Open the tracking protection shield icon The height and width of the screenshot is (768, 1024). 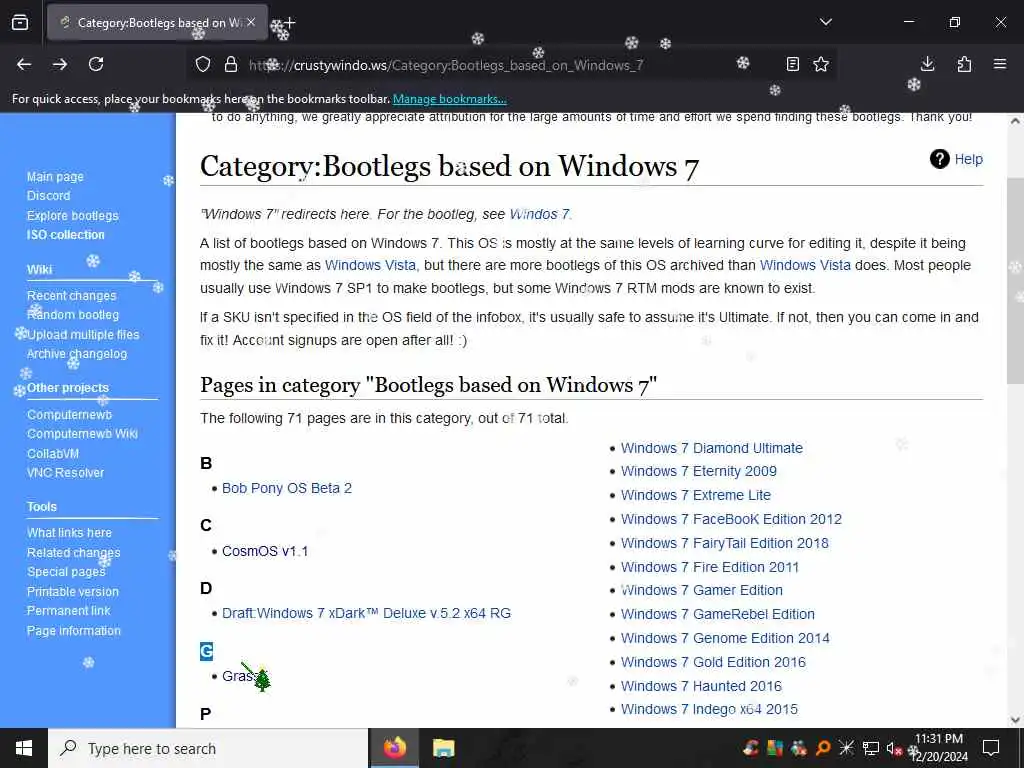pyautogui.click(x=203, y=64)
